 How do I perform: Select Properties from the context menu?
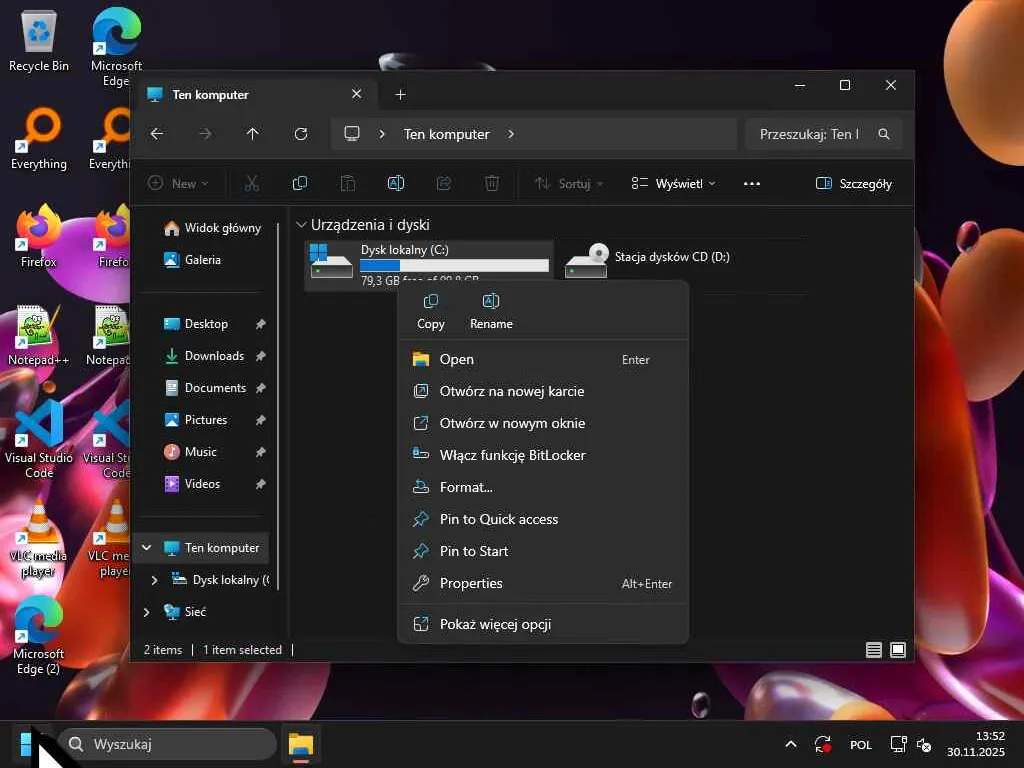(471, 583)
